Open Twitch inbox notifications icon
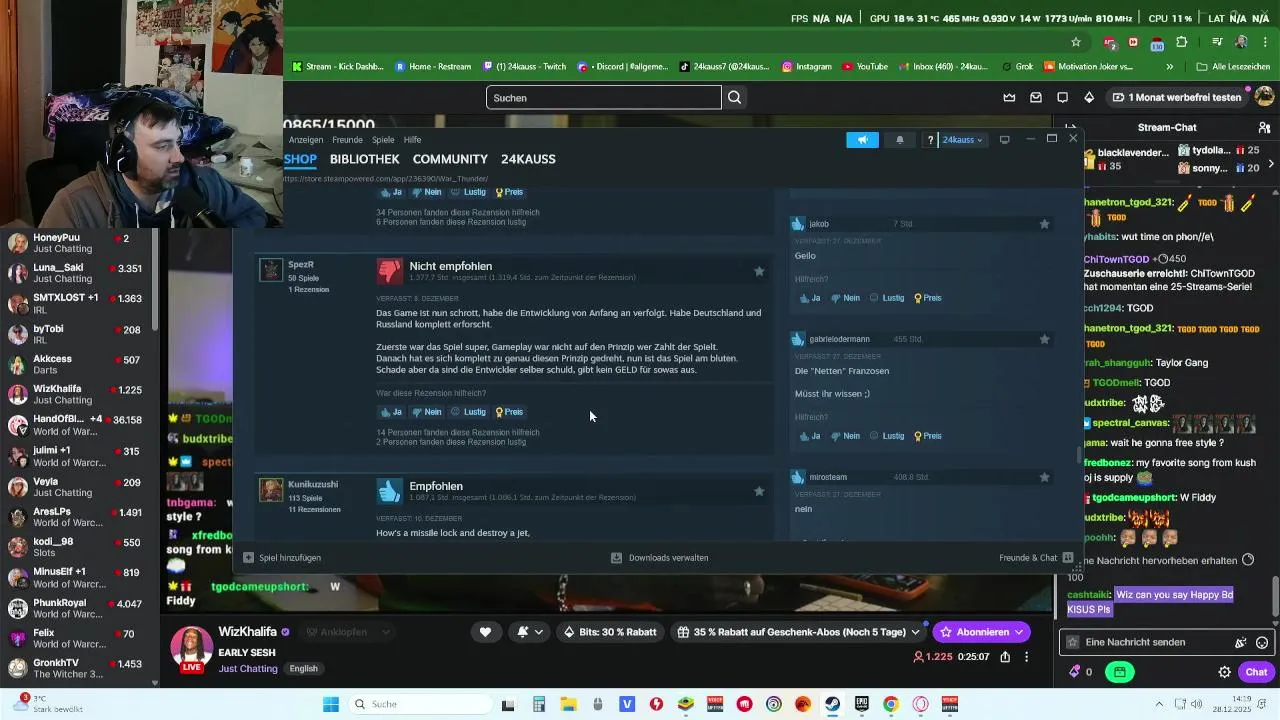 tap(1036, 97)
